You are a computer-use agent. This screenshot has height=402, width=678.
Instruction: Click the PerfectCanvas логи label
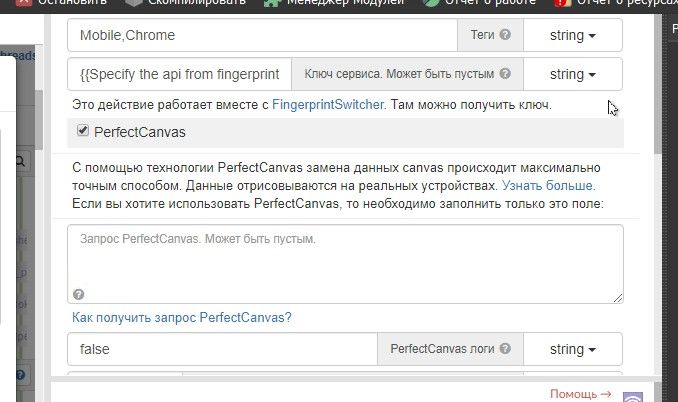click(442, 349)
